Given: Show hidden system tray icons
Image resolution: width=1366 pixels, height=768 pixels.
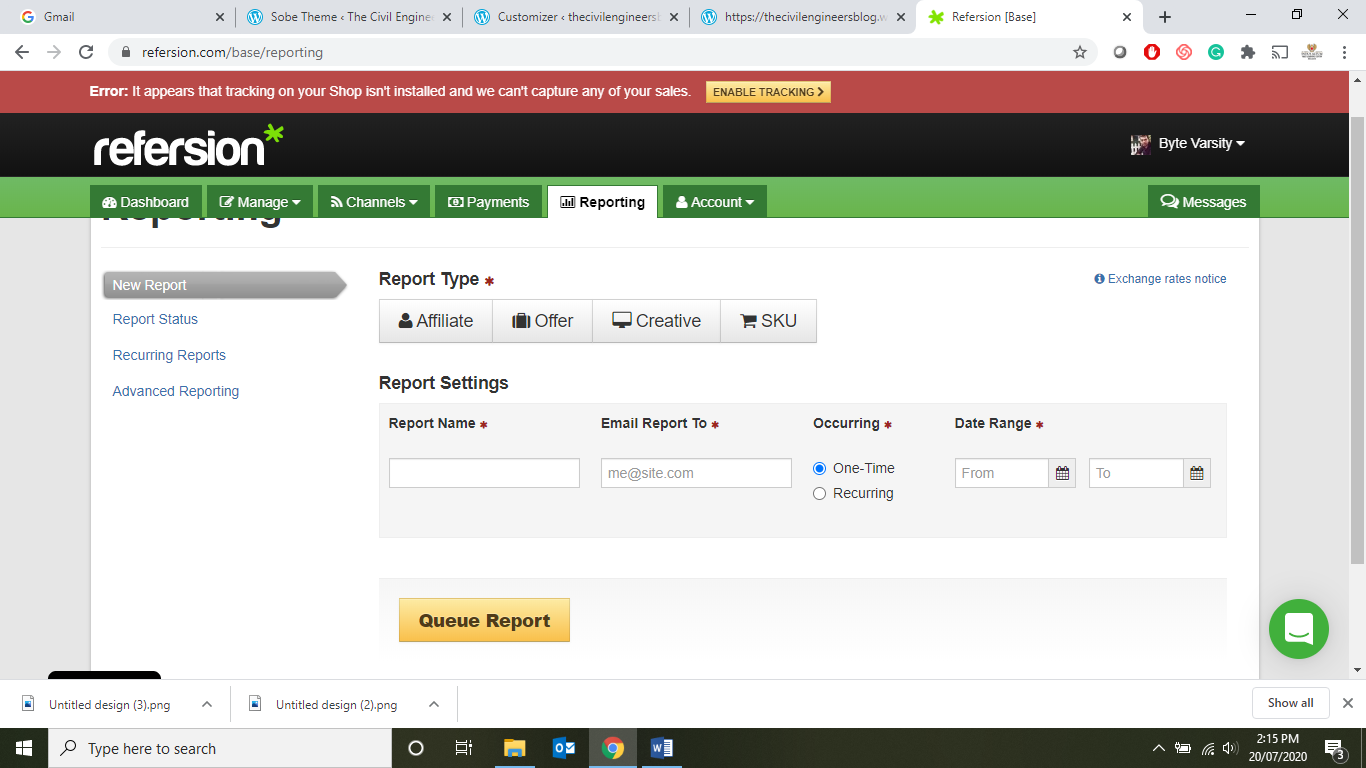Looking at the screenshot, I should tap(1158, 748).
